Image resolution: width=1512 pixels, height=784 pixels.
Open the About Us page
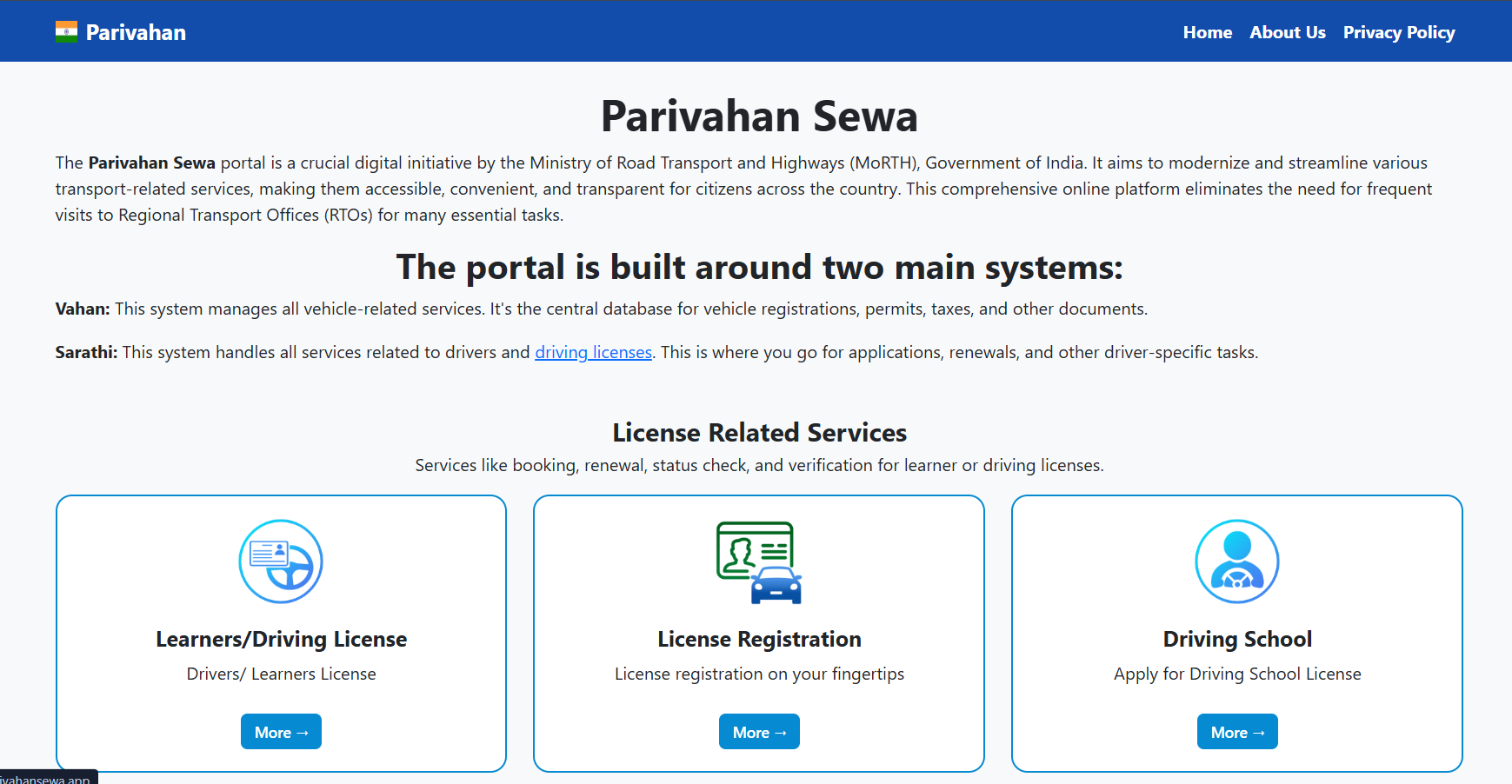pos(1288,32)
